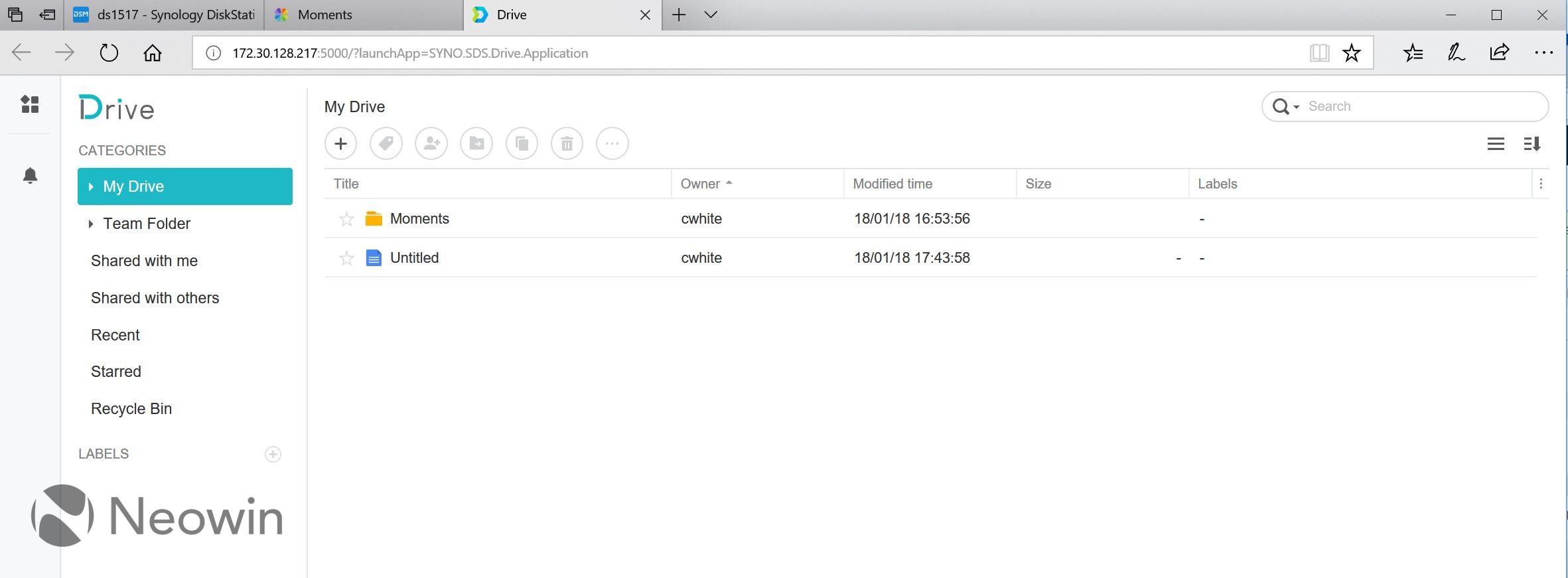Show tab list dropdown chevron
The height and width of the screenshot is (578, 1568).
tap(711, 15)
